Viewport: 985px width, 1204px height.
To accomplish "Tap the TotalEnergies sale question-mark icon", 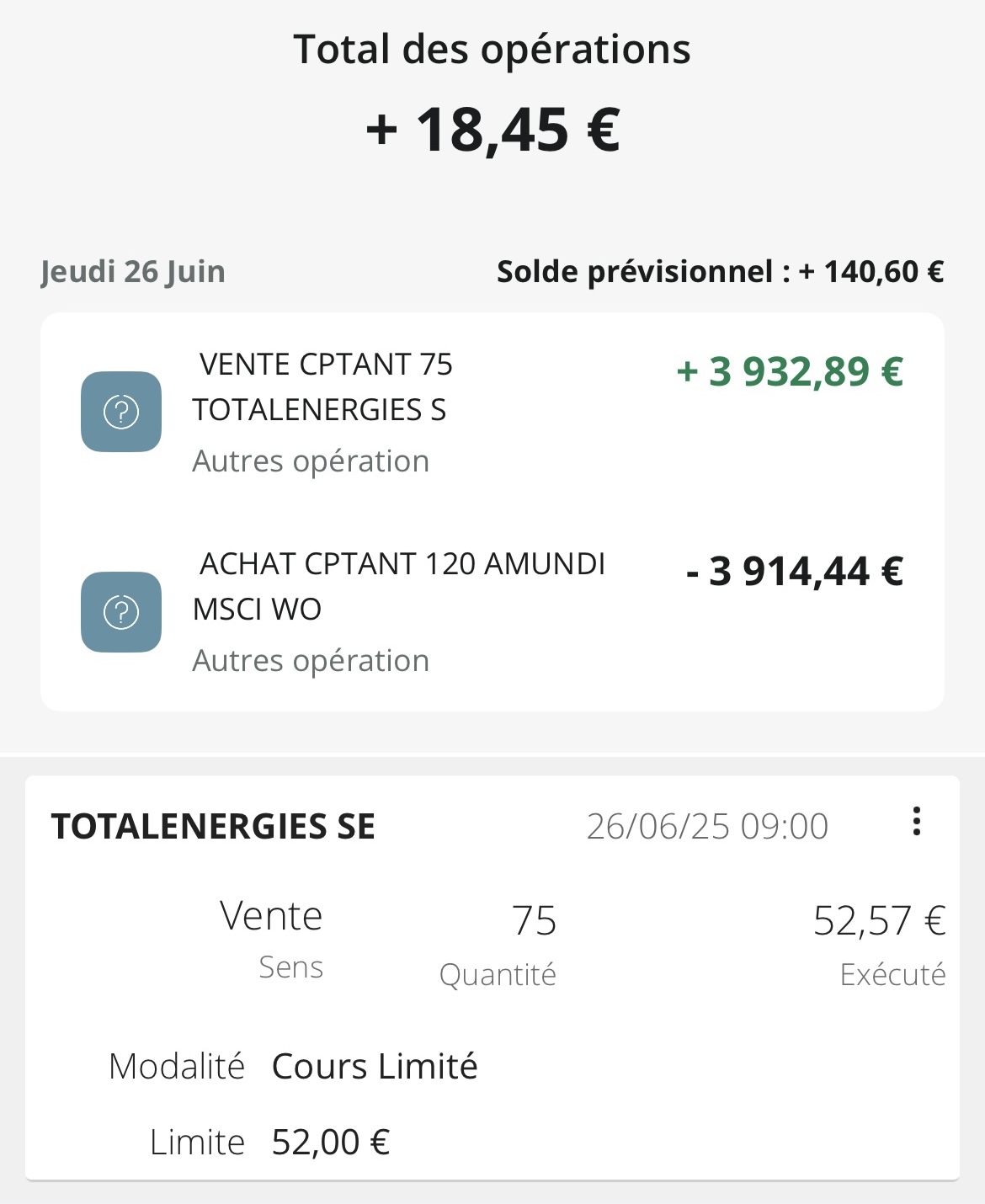I will point(121,412).
